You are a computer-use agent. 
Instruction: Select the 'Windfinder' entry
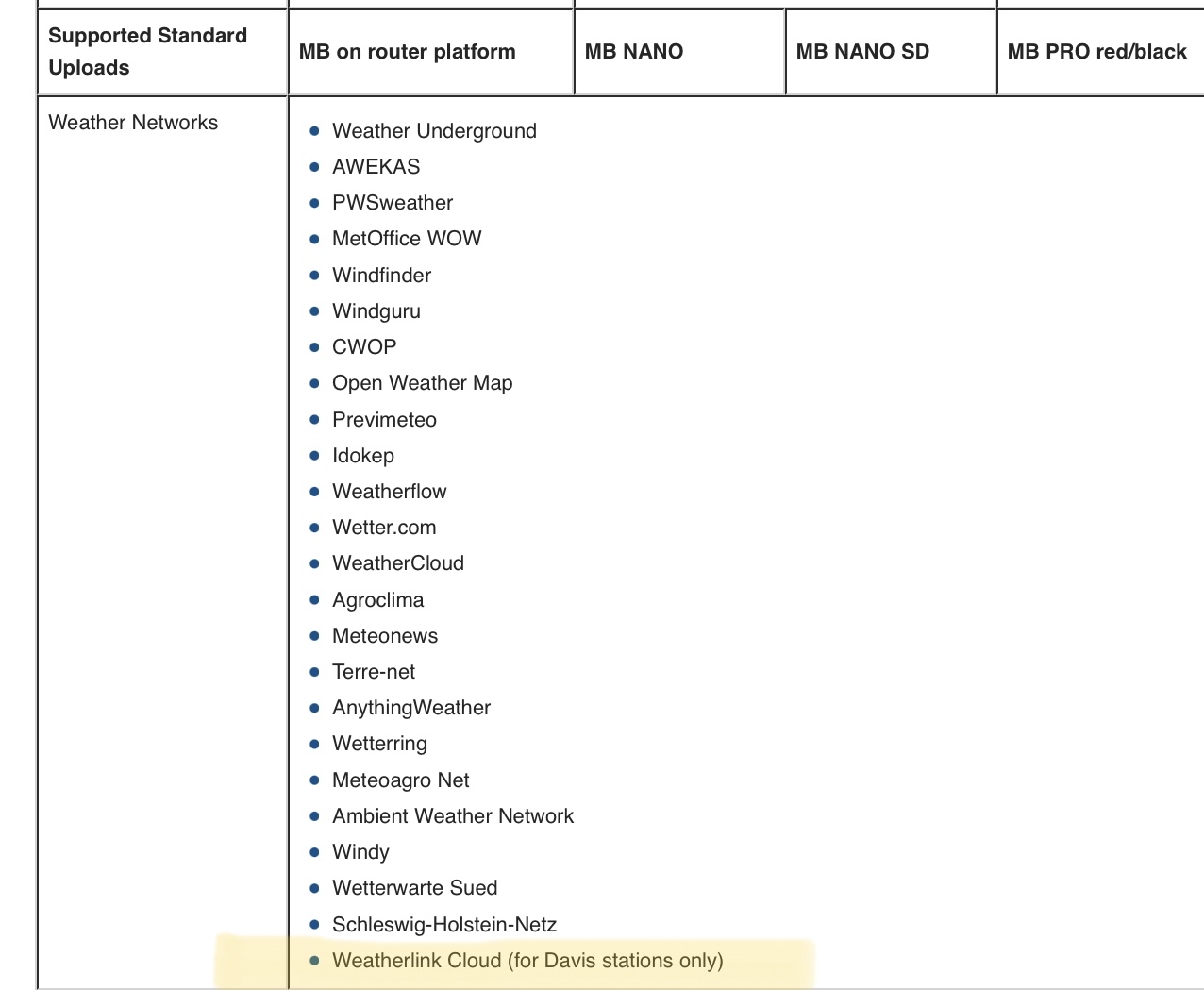[x=381, y=276]
